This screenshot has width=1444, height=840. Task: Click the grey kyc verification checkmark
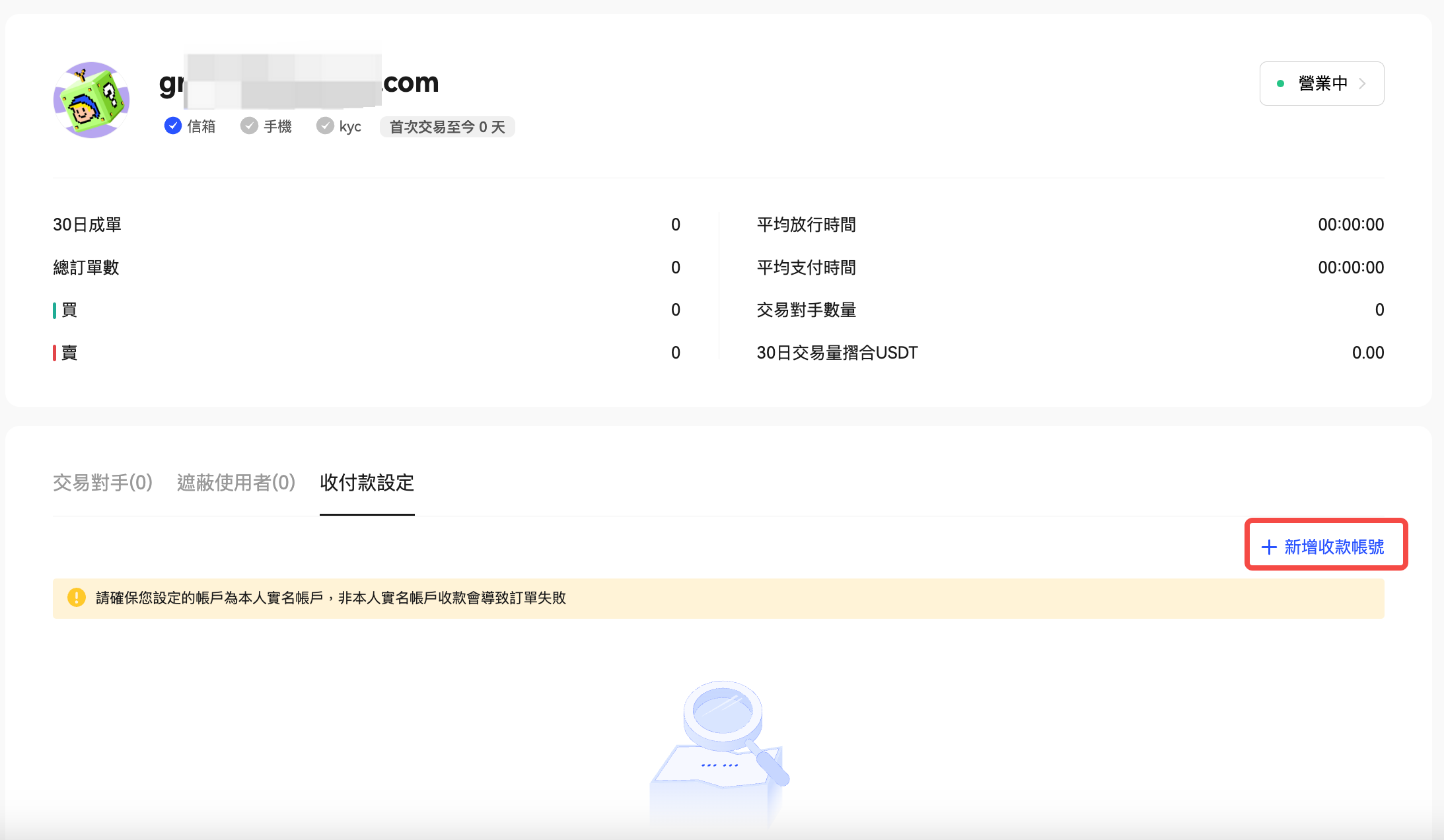pos(324,125)
